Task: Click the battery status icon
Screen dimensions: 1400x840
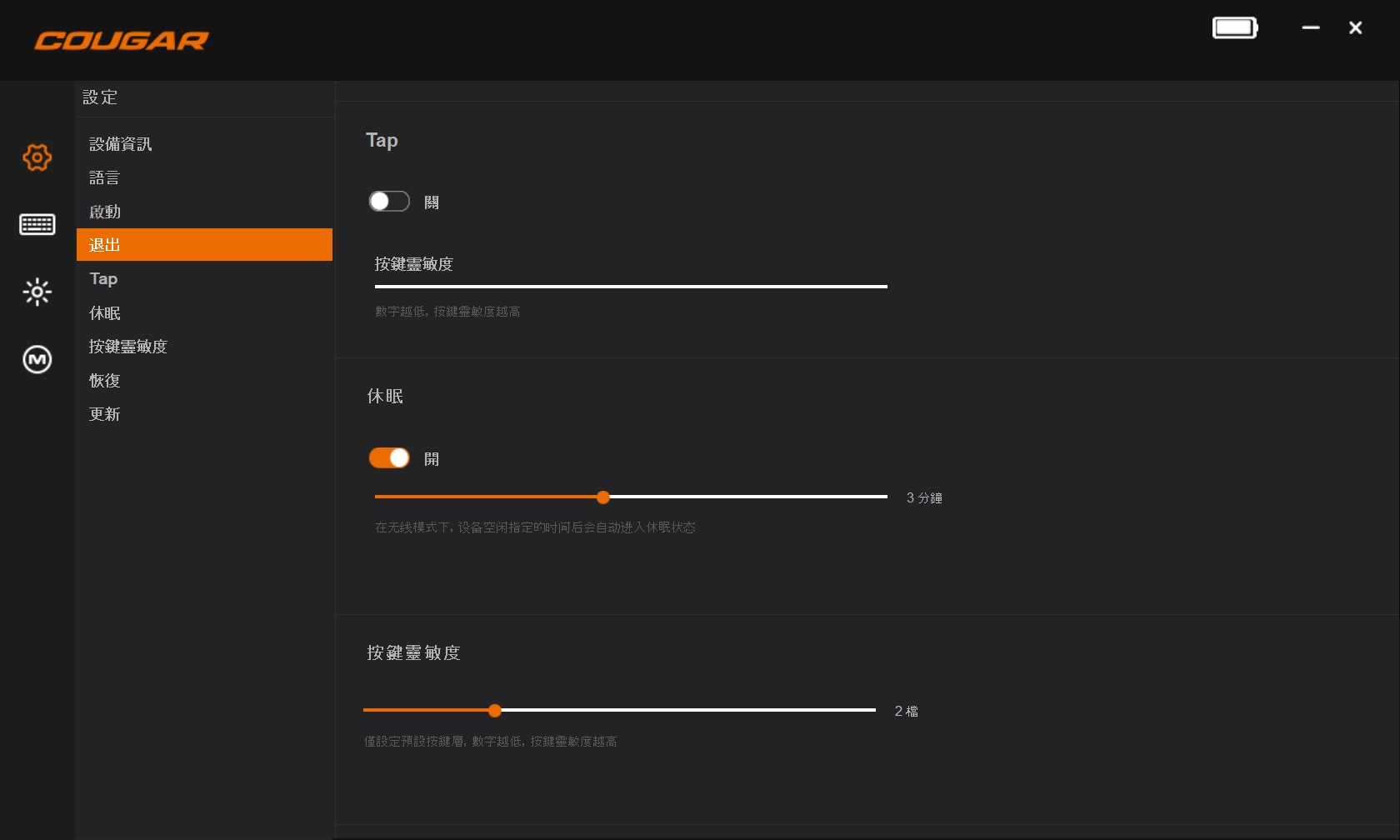Action: (x=1234, y=28)
